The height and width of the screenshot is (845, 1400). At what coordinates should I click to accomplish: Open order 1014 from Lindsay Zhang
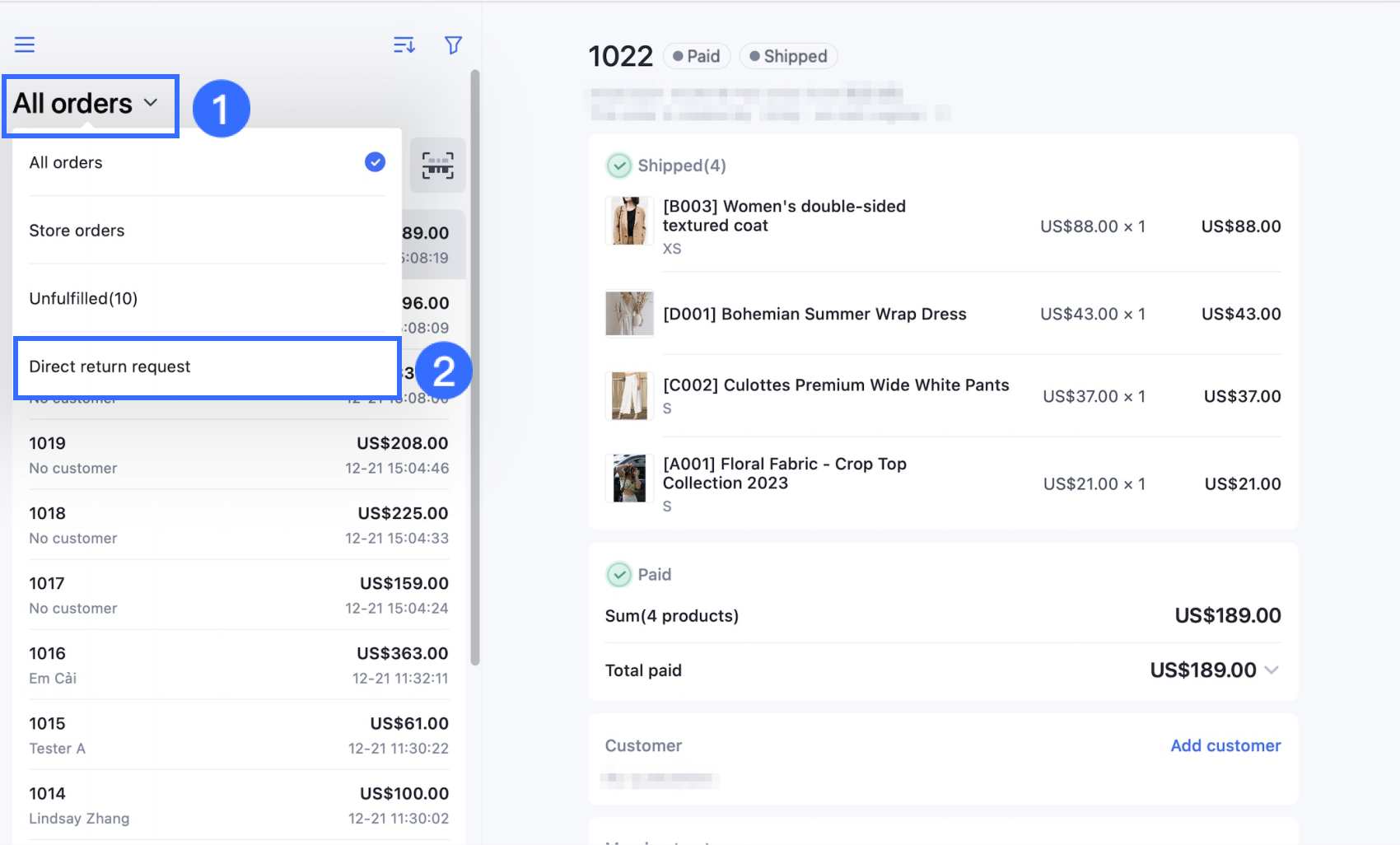tap(239, 805)
